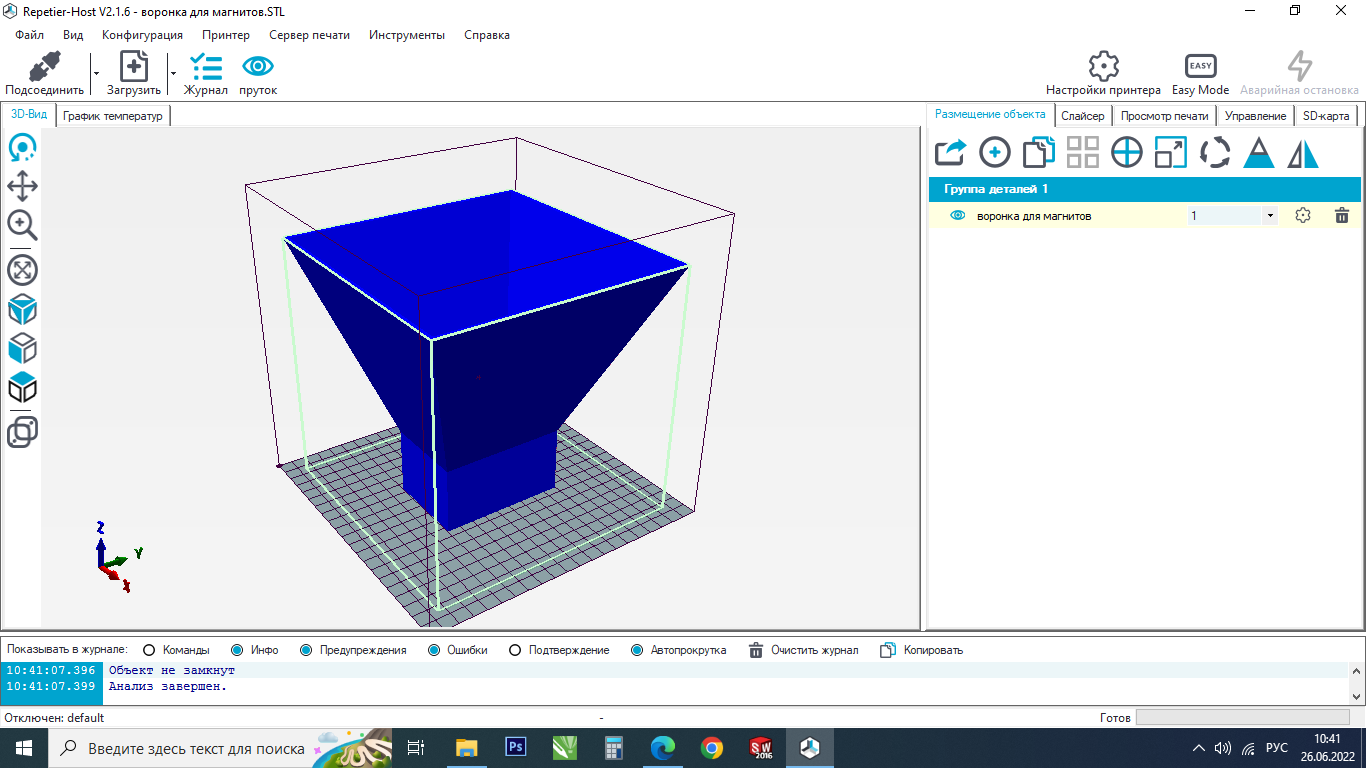Toggle eye visibility of воронка для магнитов
Screen dimensions: 1366x768
(x=957, y=215)
